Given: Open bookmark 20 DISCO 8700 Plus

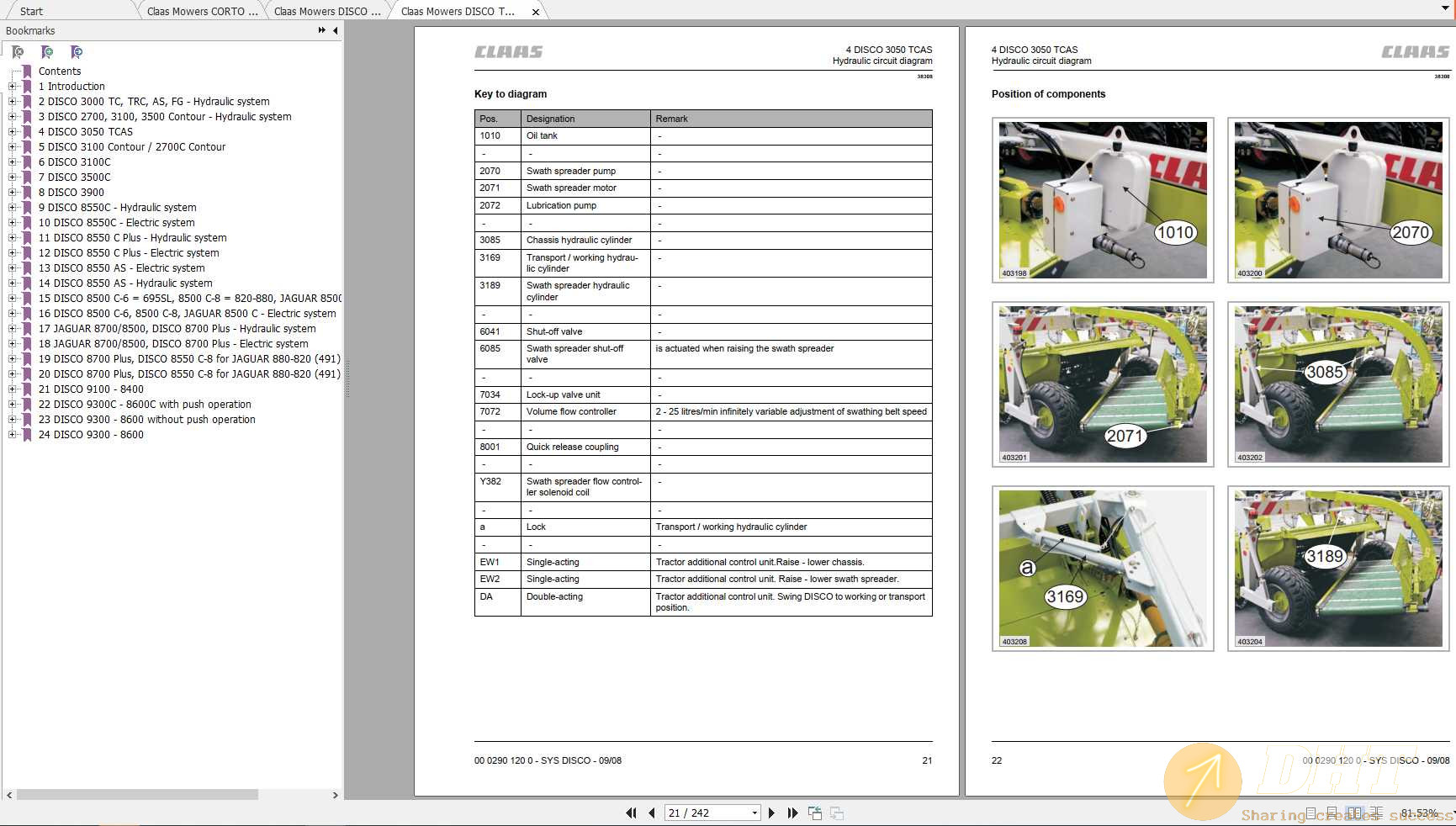Looking at the screenshot, I should [189, 374].
